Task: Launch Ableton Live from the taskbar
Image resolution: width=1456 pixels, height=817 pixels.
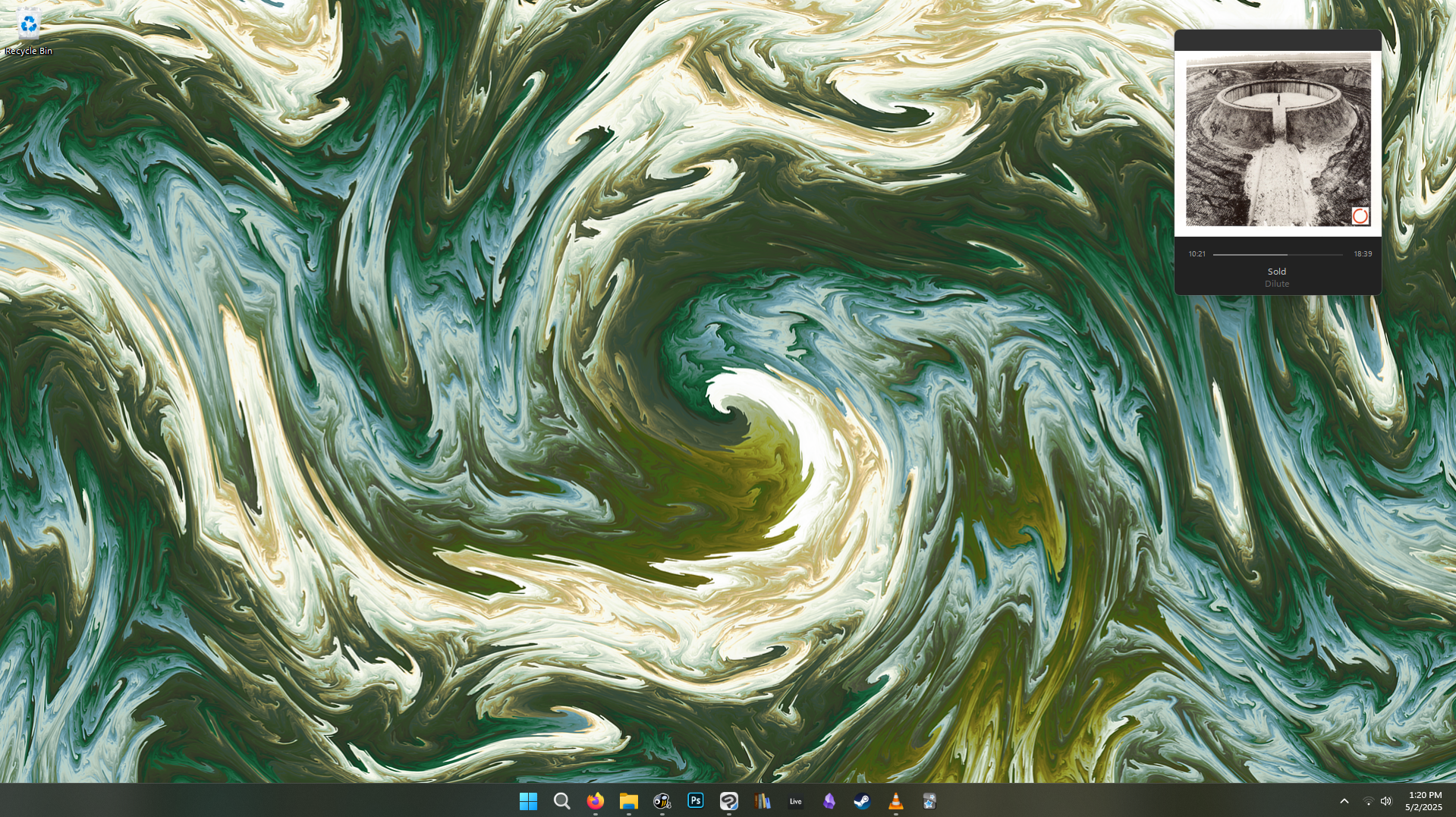Action: pos(795,801)
